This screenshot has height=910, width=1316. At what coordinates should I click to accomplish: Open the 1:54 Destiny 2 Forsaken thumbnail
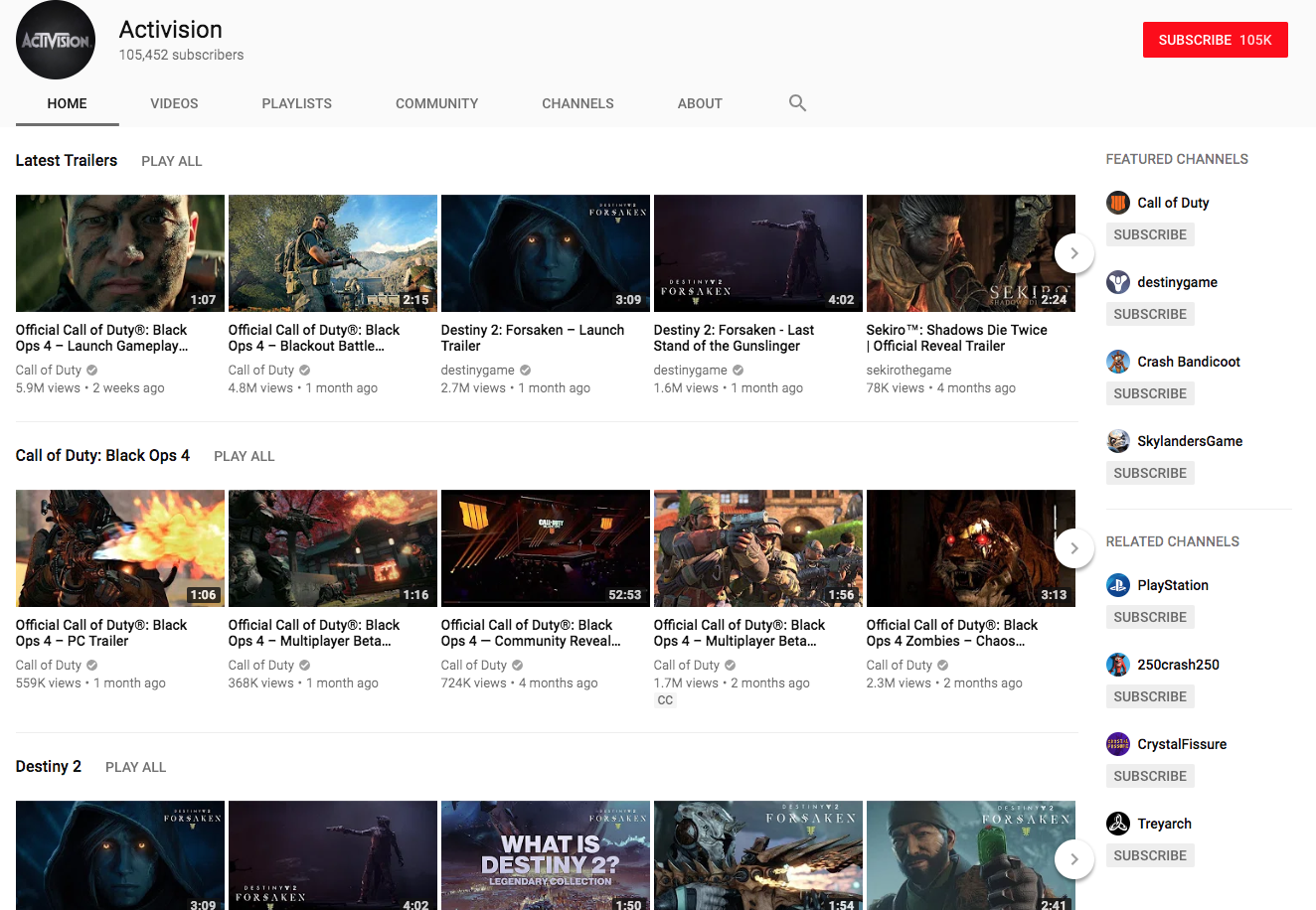(x=758, y=855)
